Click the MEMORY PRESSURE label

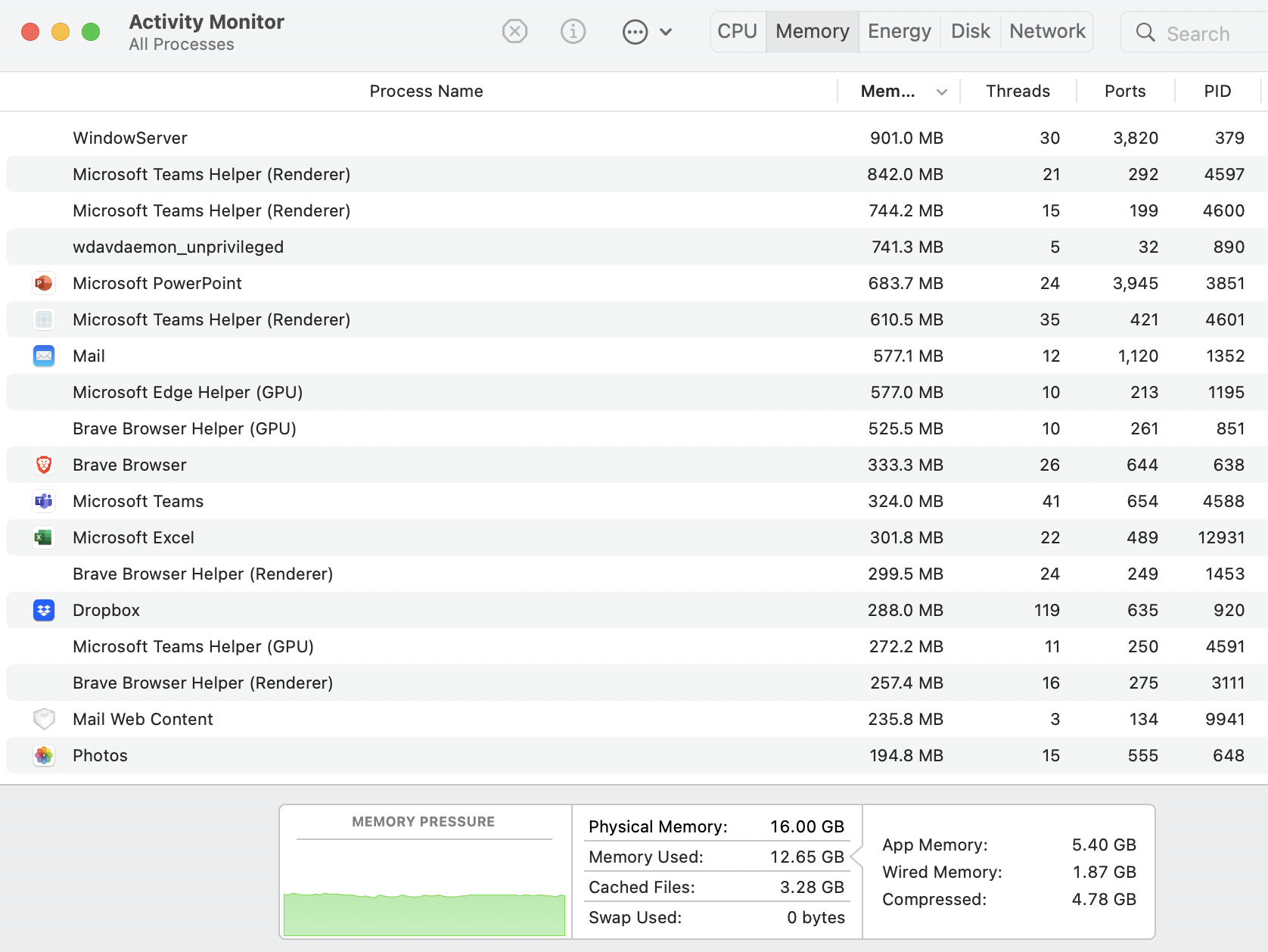pyautogui.click(x=424, y=822)
